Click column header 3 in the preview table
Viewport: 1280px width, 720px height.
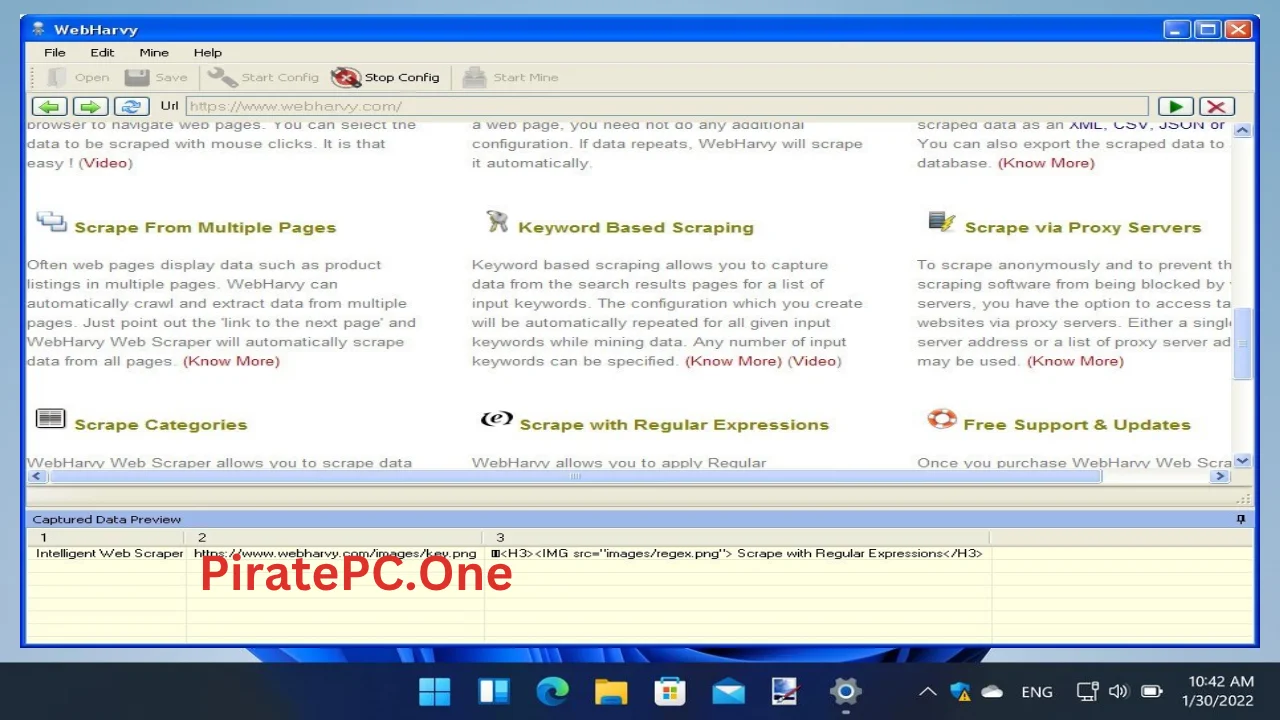coord(738,538)
